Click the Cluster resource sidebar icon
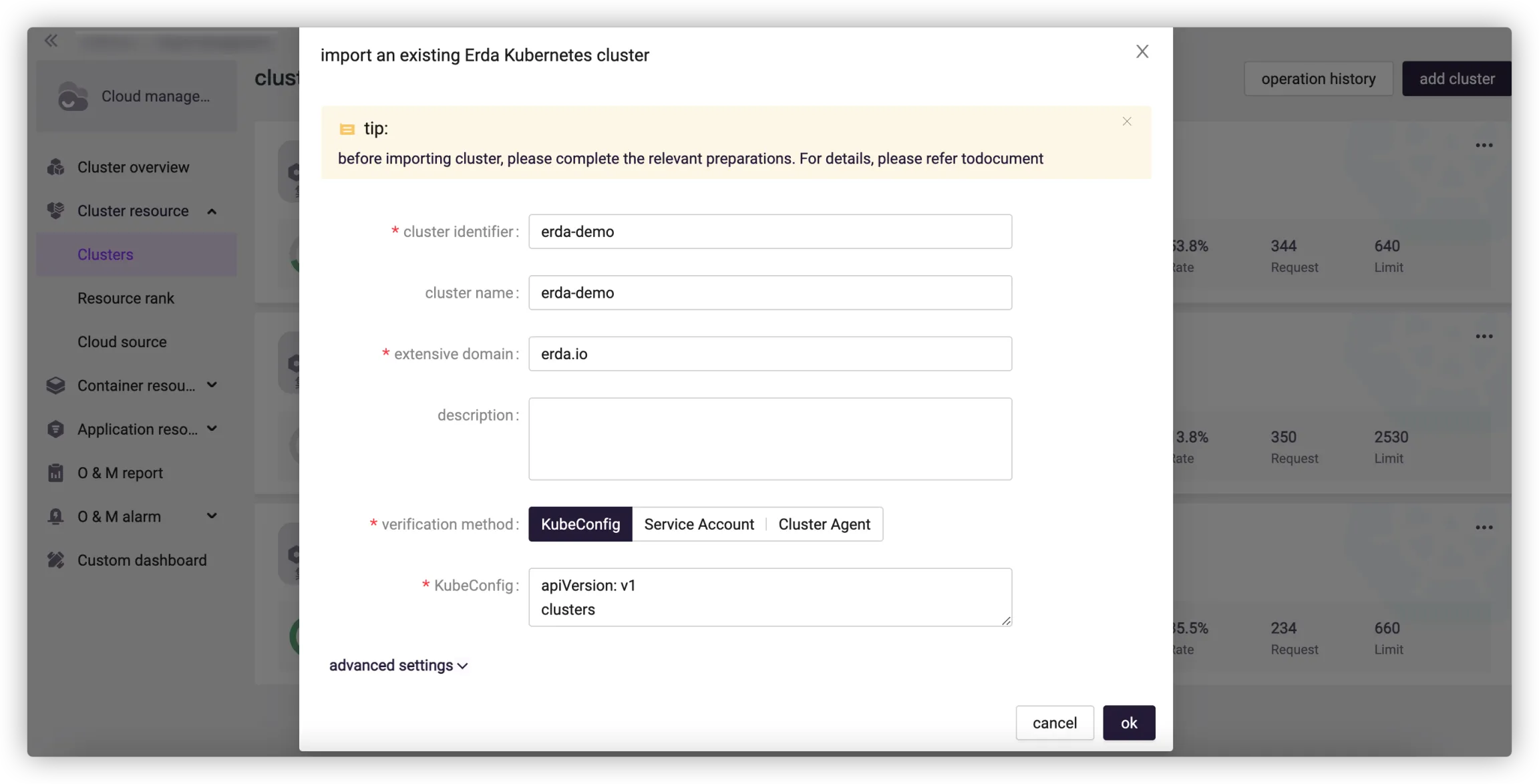The image size is (1539, 784). pos(56,211)
